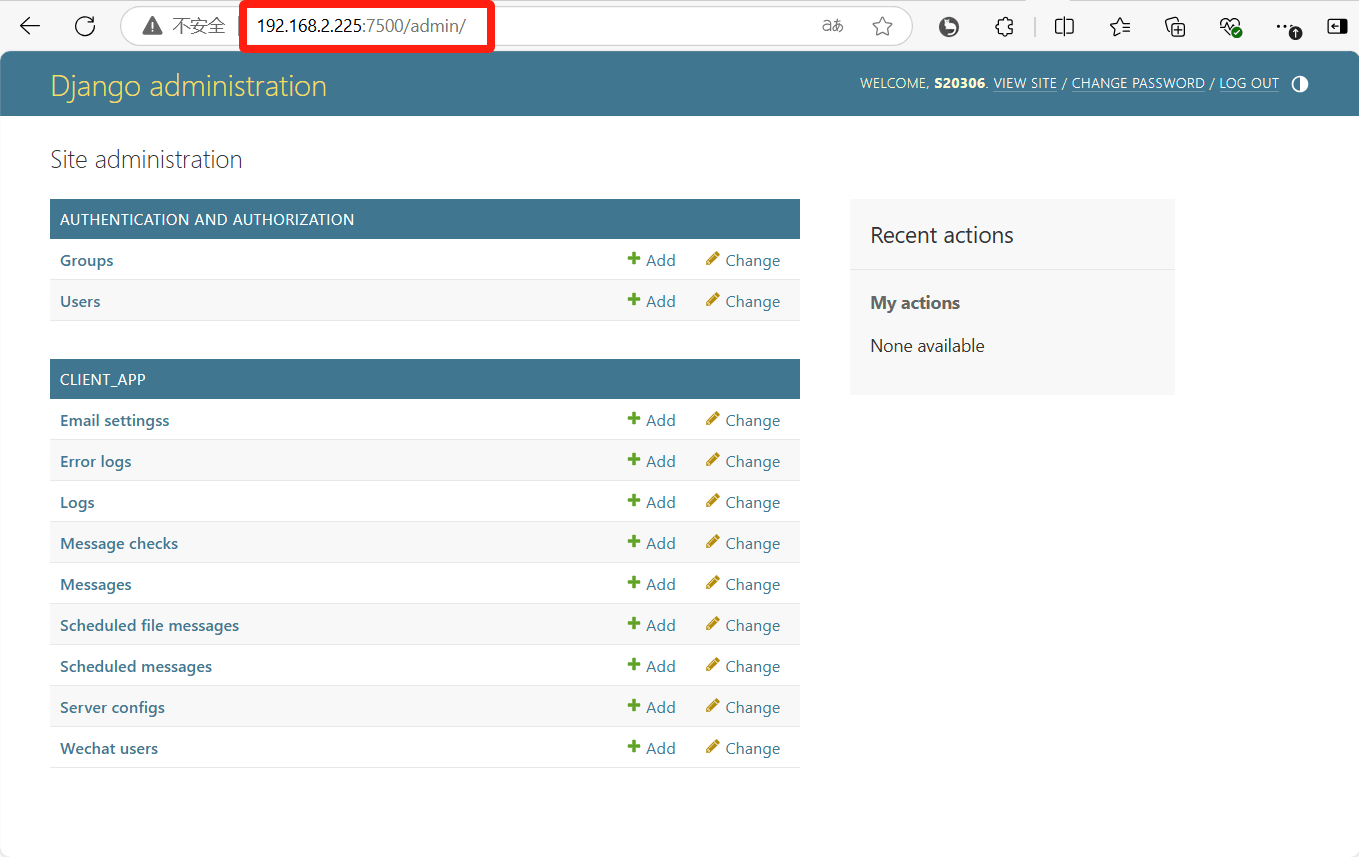Open the browser extensions puzzle icon
1359x857 pixels.
click(x=1005, y=27)
